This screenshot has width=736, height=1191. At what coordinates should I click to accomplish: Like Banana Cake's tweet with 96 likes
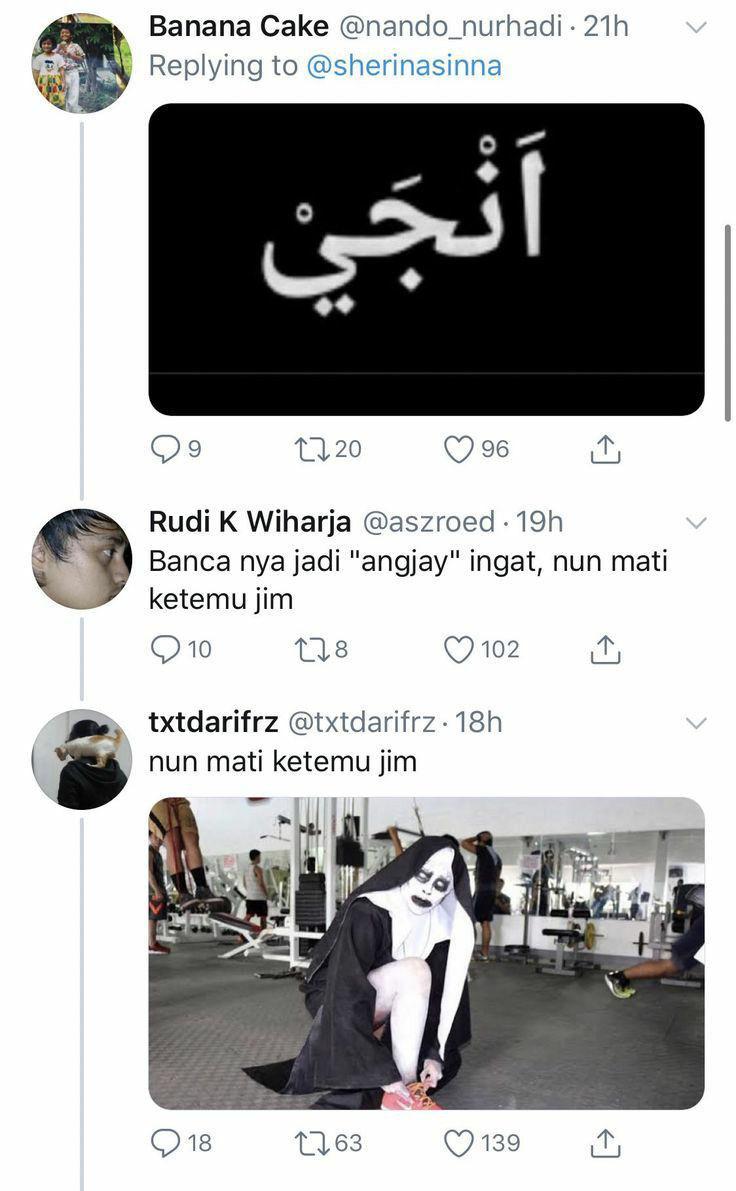point(458,449)
